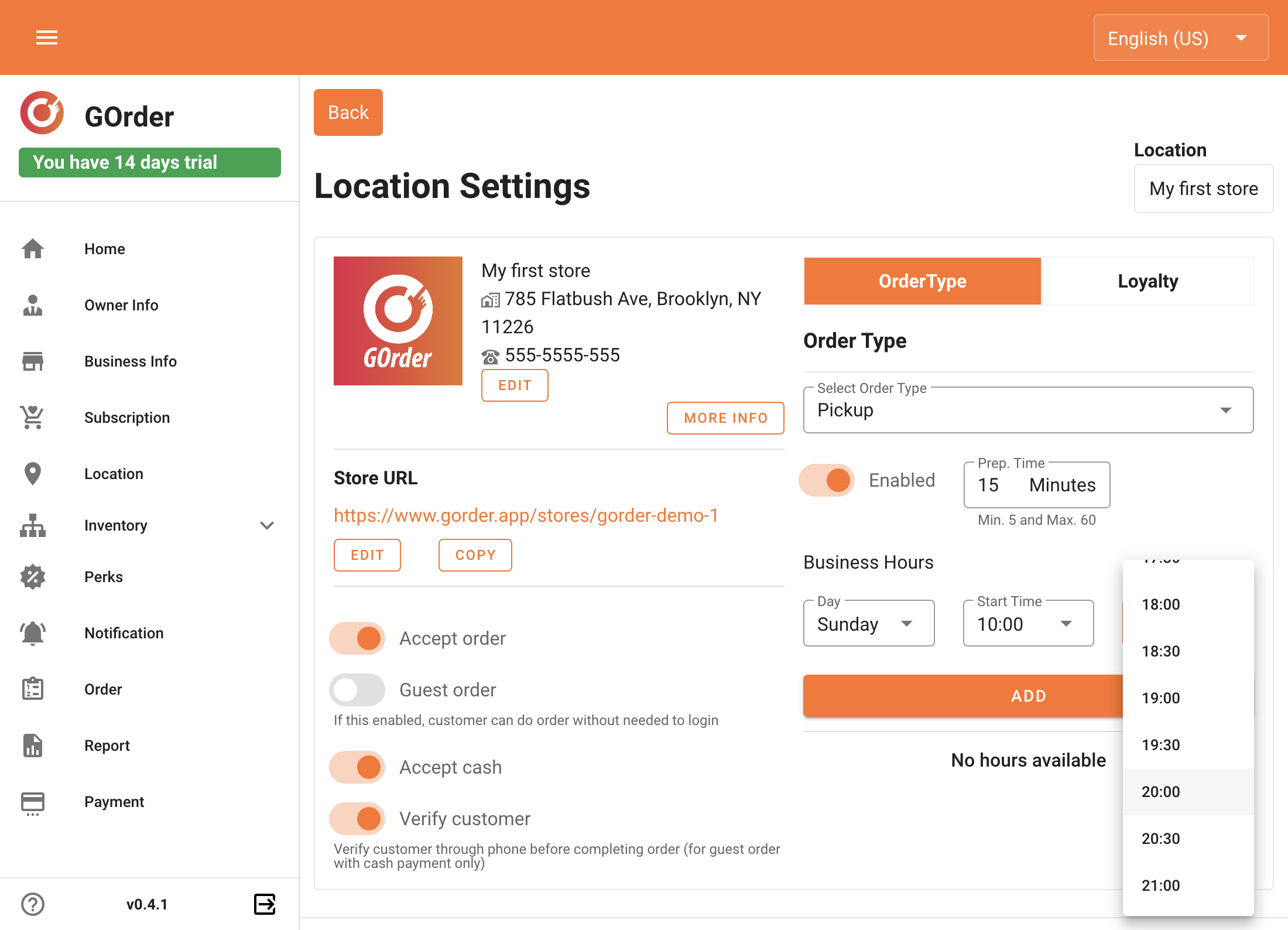
Task: Open the gorder-demo-1 store URL link
Action: (526, 515)
